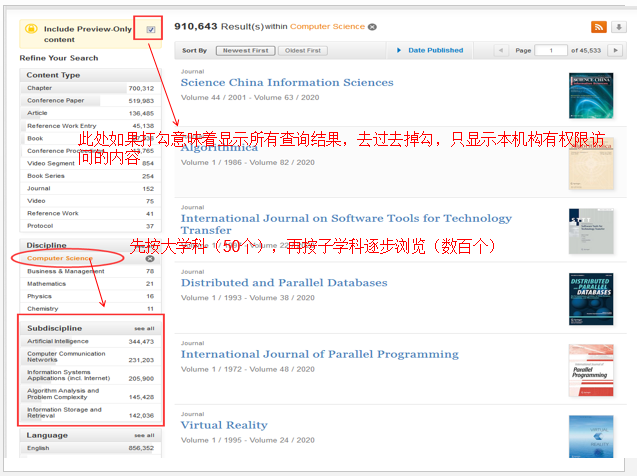Screen dimensions: 637x476
Task: Filter content type by Conference Paper
Action: (x=90, y=101)
